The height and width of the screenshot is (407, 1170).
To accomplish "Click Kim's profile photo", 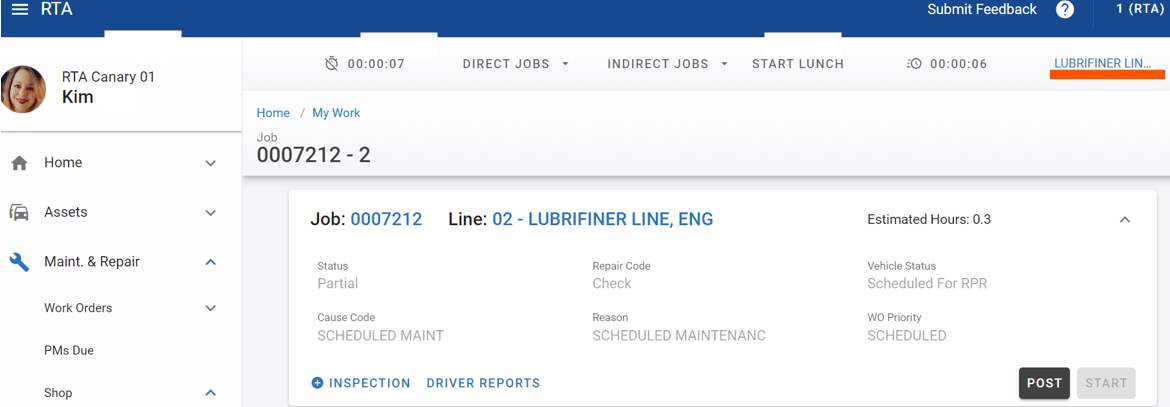I will [x=23, y=89].
